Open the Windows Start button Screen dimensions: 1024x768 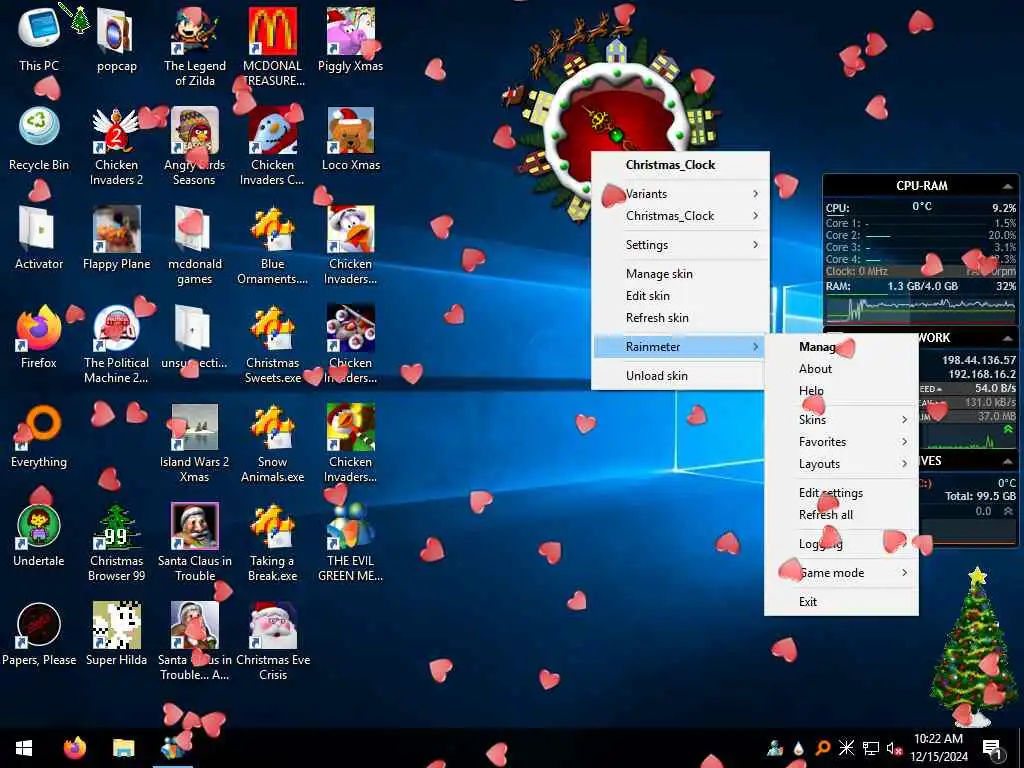(x=24, y=748)
